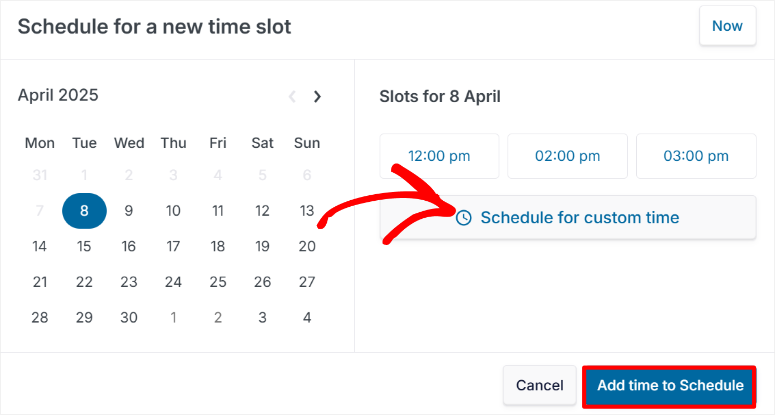Screen dimensions: 775x415
Task: Choose April 28 in the calendar
Action: 40,317
